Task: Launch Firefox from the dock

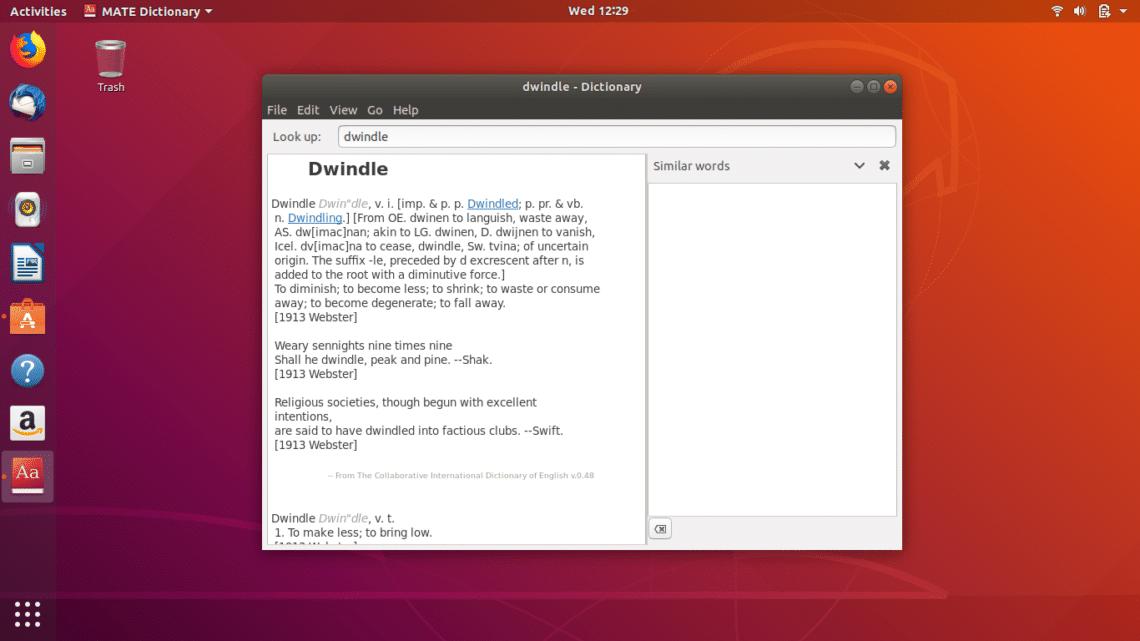Action: [x=27, y=47]
